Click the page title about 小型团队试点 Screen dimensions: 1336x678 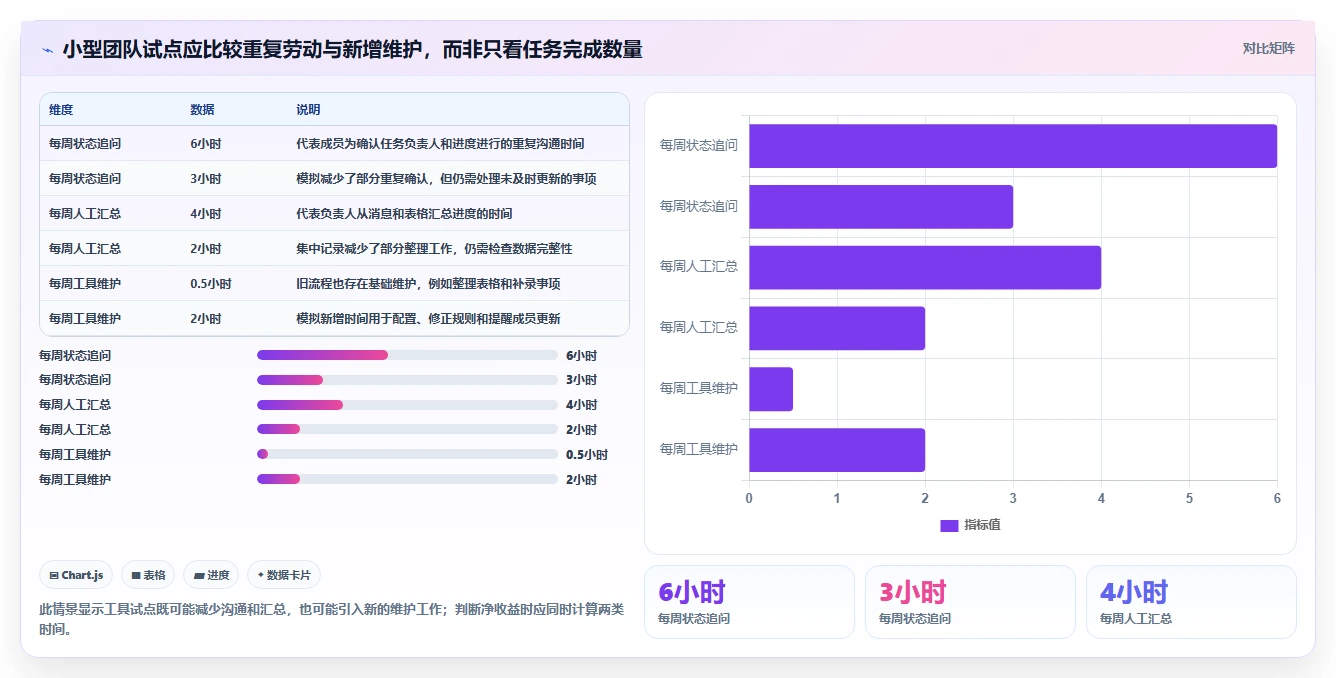[x=352, y=49]
